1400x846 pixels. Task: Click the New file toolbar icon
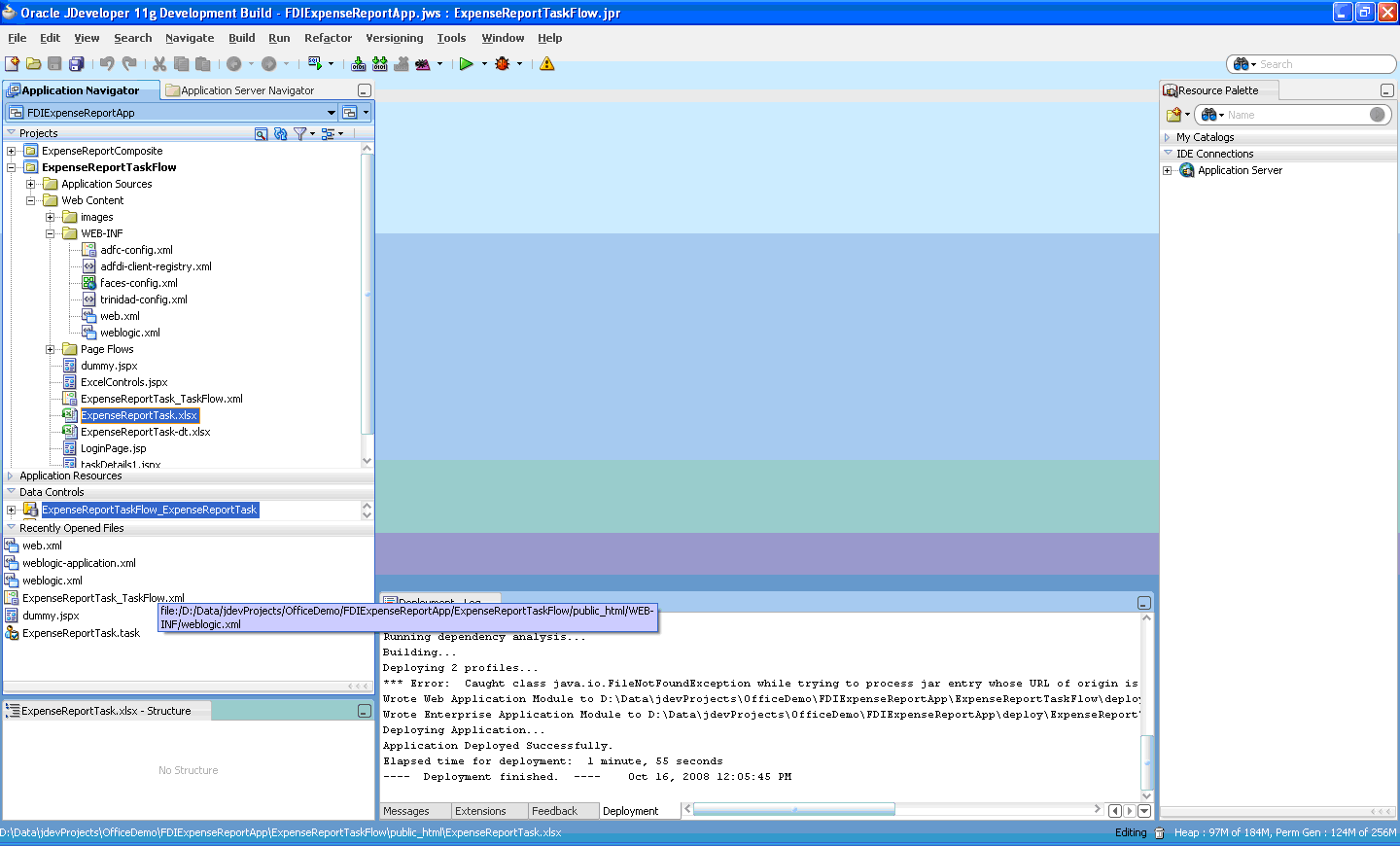pos(12,64)
